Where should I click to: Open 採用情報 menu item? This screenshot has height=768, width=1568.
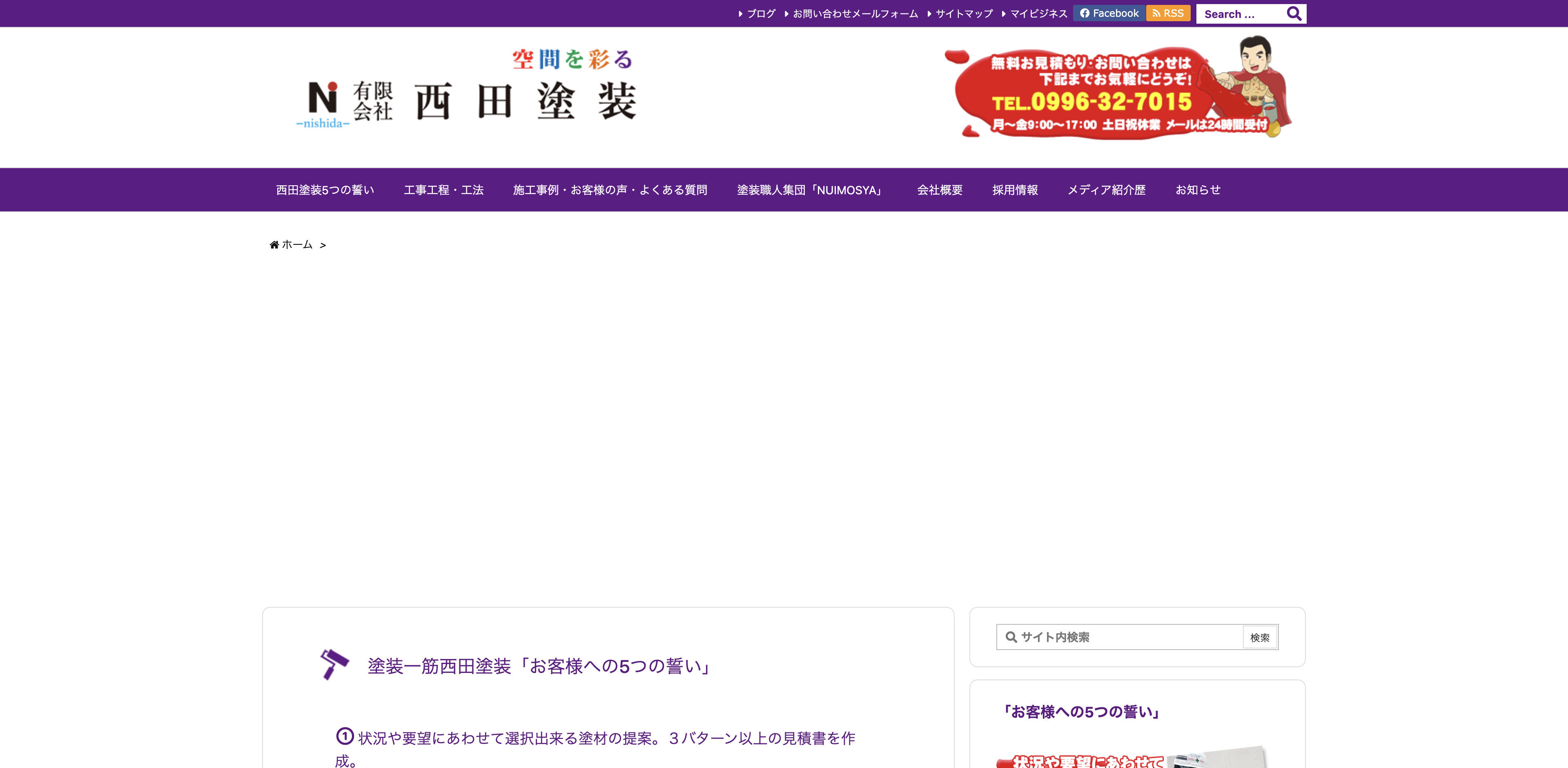point(1015,190)
